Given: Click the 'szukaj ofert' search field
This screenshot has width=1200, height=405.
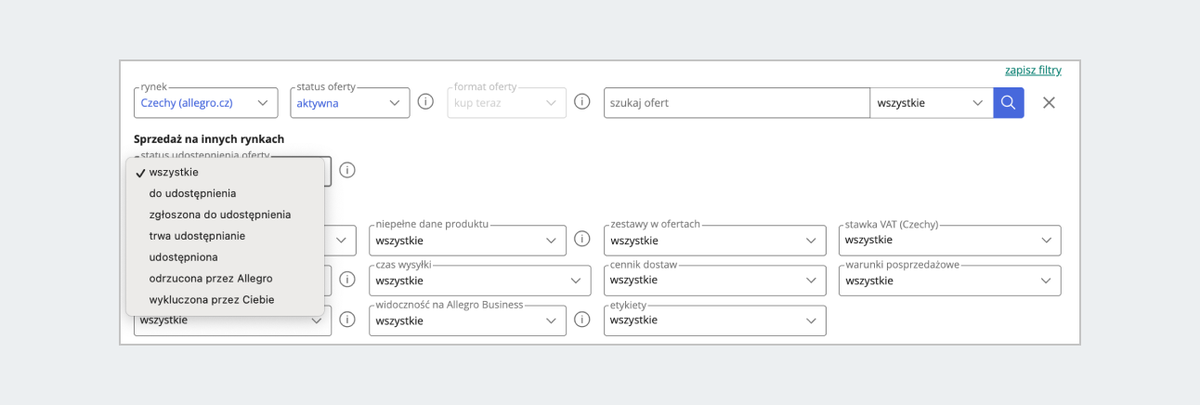Looking at the screenshot, I should (736, 103).
